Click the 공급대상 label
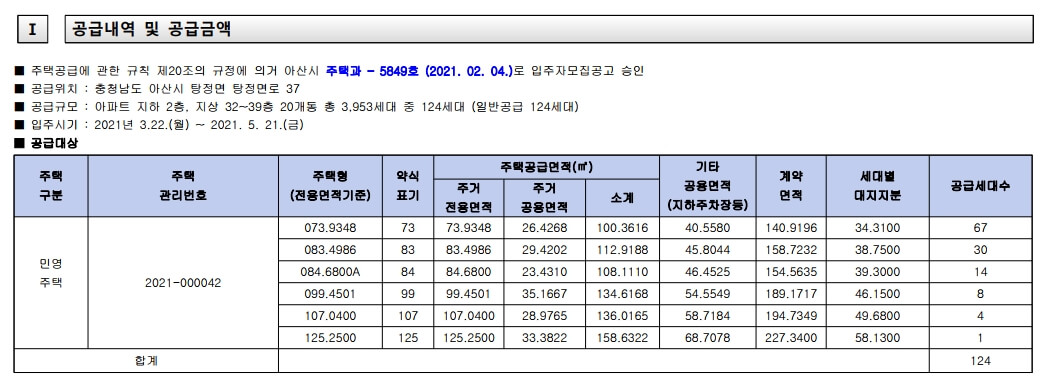The image size is (1051, 380). click(x=54, y=143)
